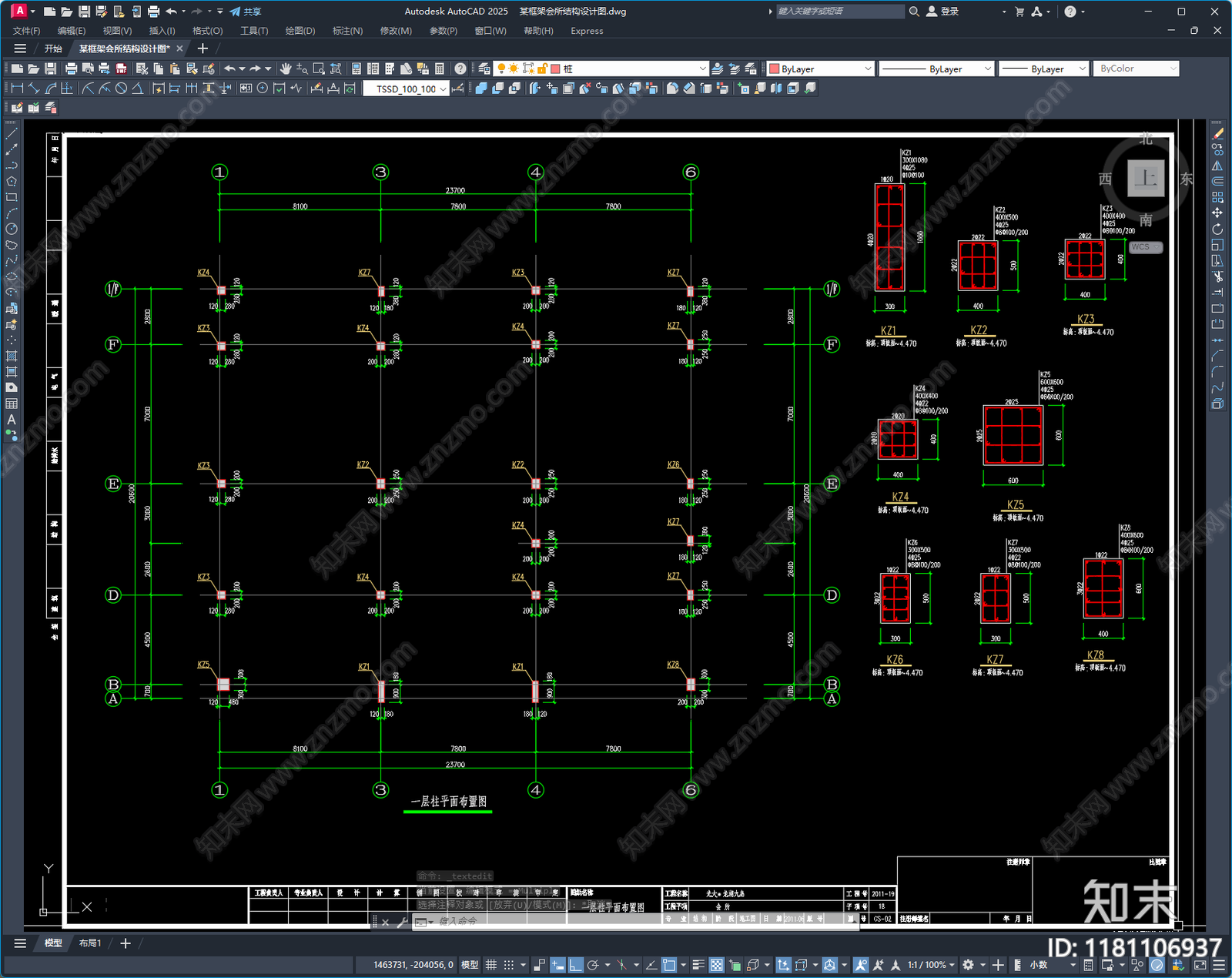Expand the quick access toolbar customize arrow
The width and height of the screenshot is (1232, 978).
tap(220, 12)
